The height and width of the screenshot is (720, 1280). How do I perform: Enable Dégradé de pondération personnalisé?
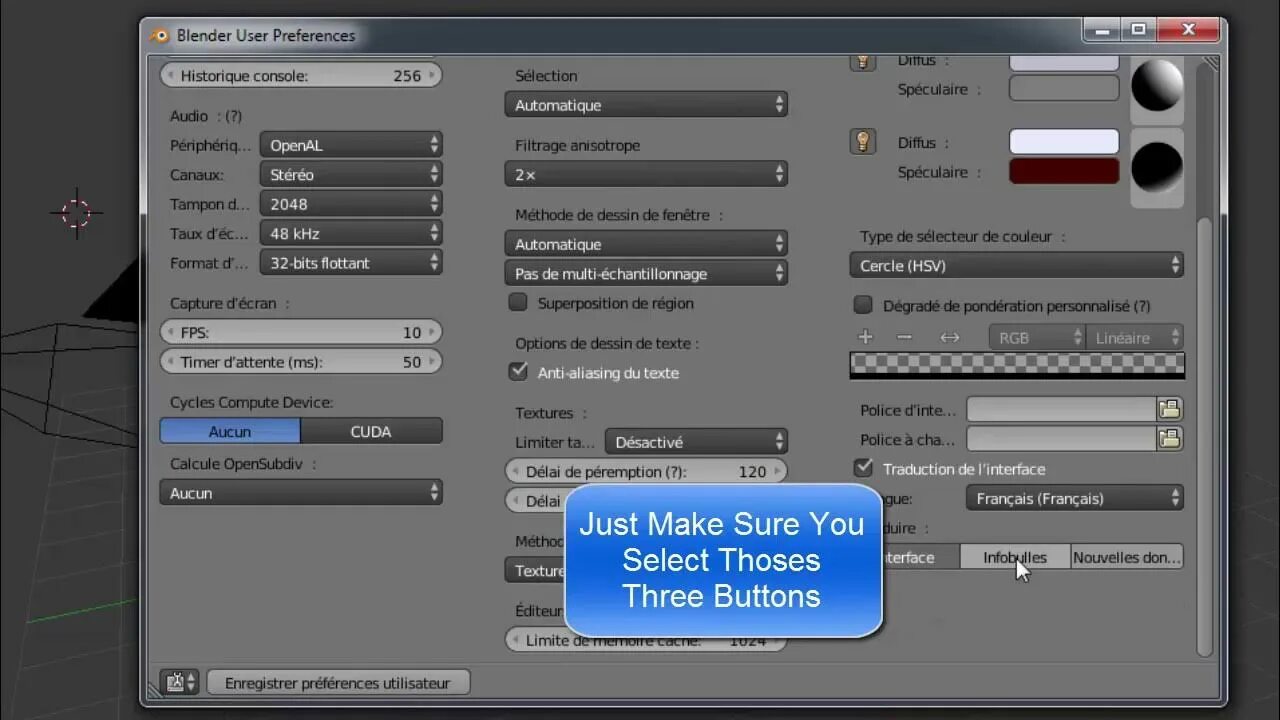click(863, 305)
